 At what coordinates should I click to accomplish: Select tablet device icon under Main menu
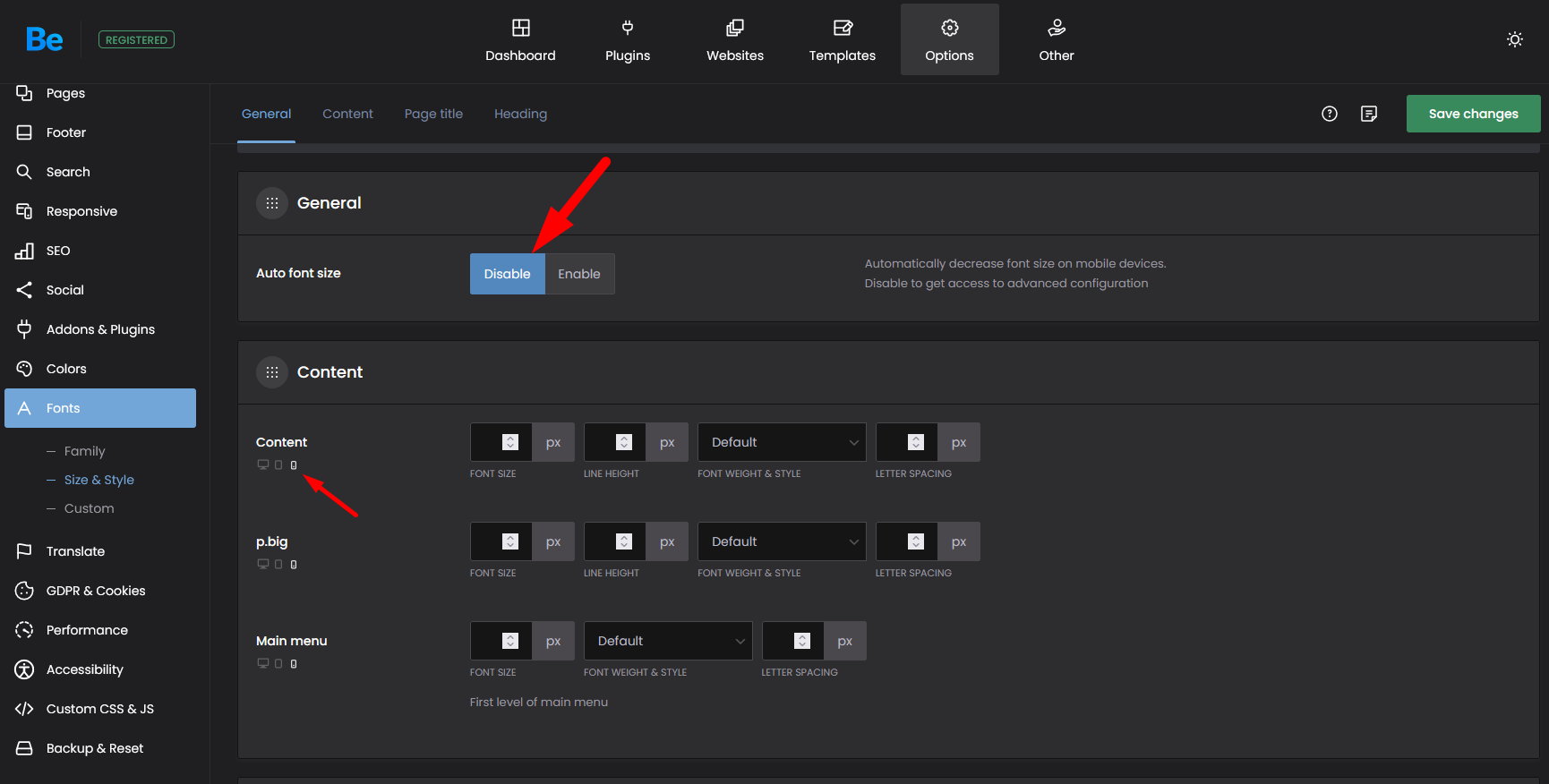click(278, 663)
